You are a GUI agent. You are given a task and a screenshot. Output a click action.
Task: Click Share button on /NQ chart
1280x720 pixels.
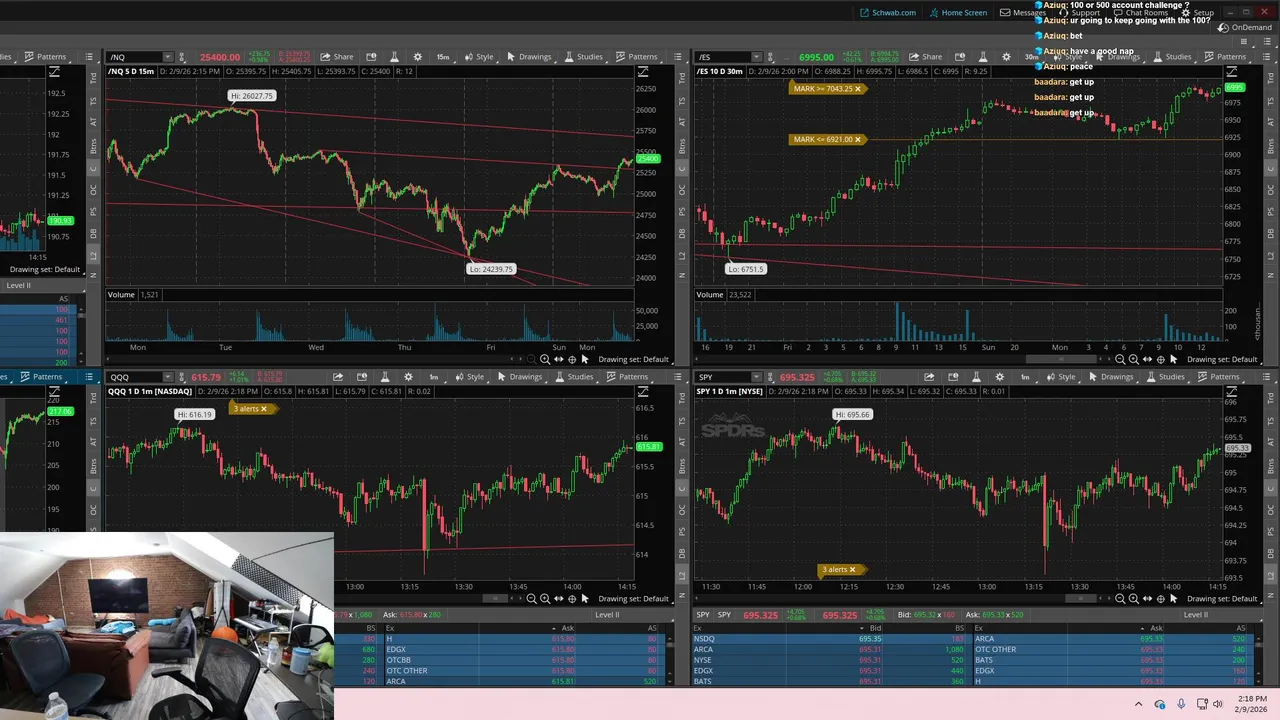tap(336, 57)
